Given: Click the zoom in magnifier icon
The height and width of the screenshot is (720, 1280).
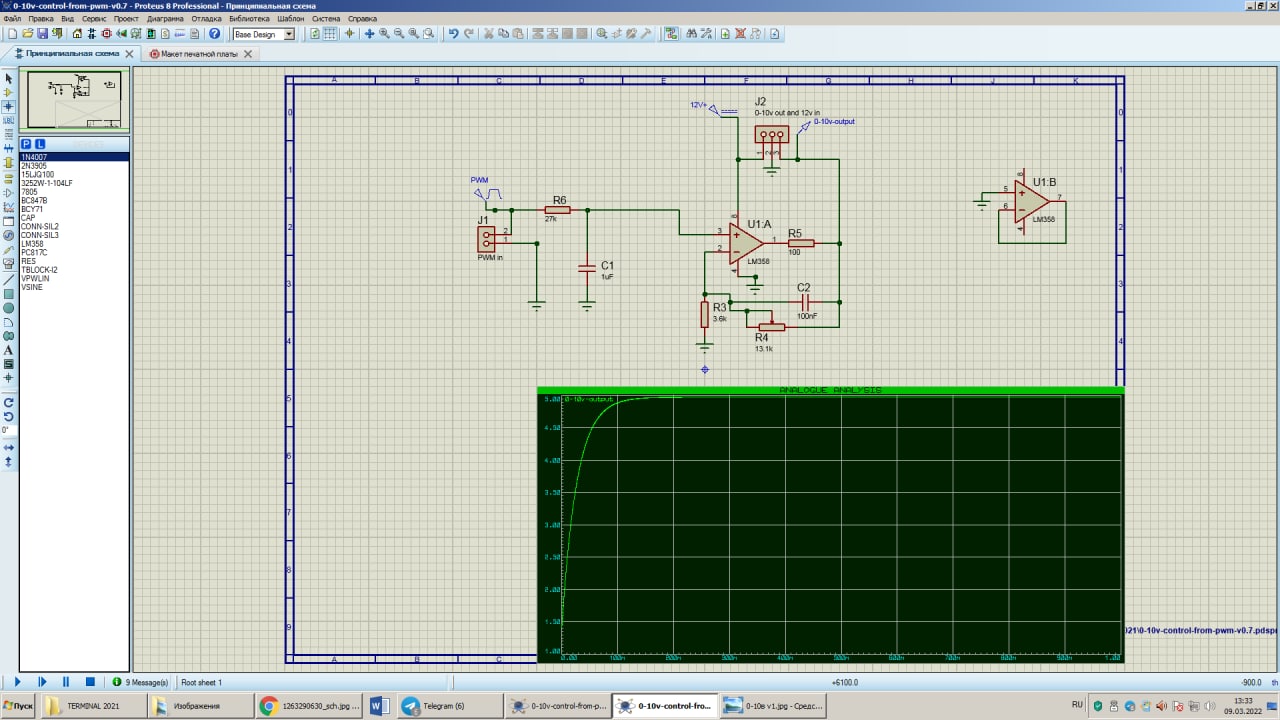Looking at the screenshot, I should [384, 34].
